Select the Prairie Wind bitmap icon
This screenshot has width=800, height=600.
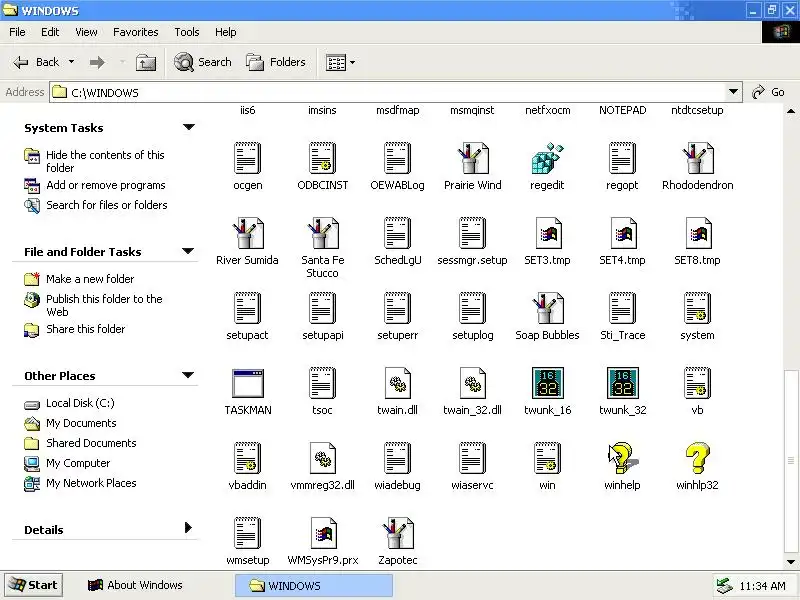472,158
